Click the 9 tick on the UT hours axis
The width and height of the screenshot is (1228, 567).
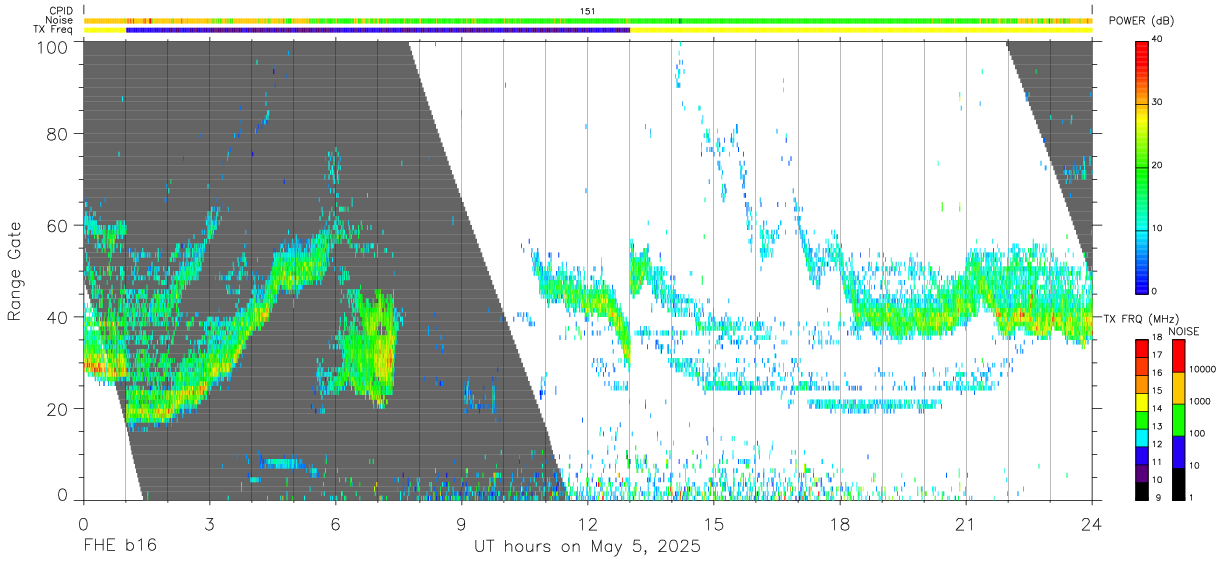(461, 523)
